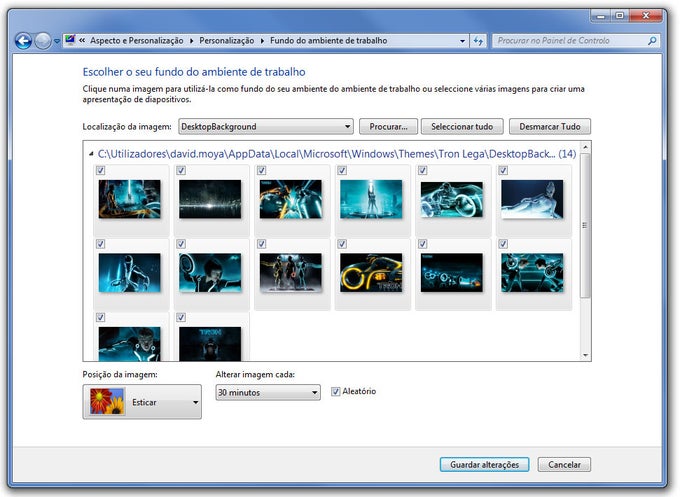Click Seleccionar tudo button
Image resolution: width=680 pixels, height=497 pixels.
tap(462, 127)
